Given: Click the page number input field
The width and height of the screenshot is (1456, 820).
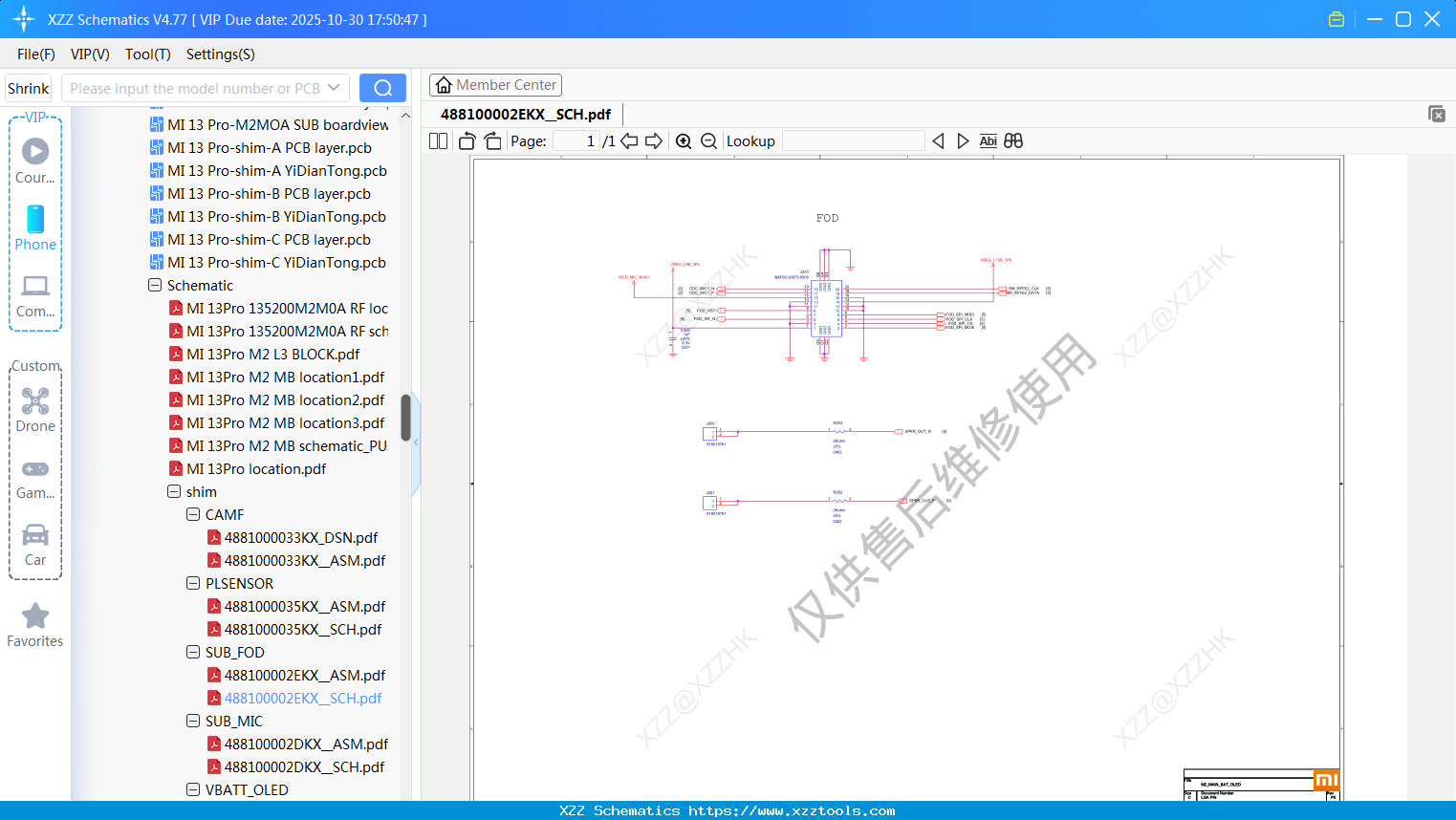Looking at the screenshot, I should [576, 140].
